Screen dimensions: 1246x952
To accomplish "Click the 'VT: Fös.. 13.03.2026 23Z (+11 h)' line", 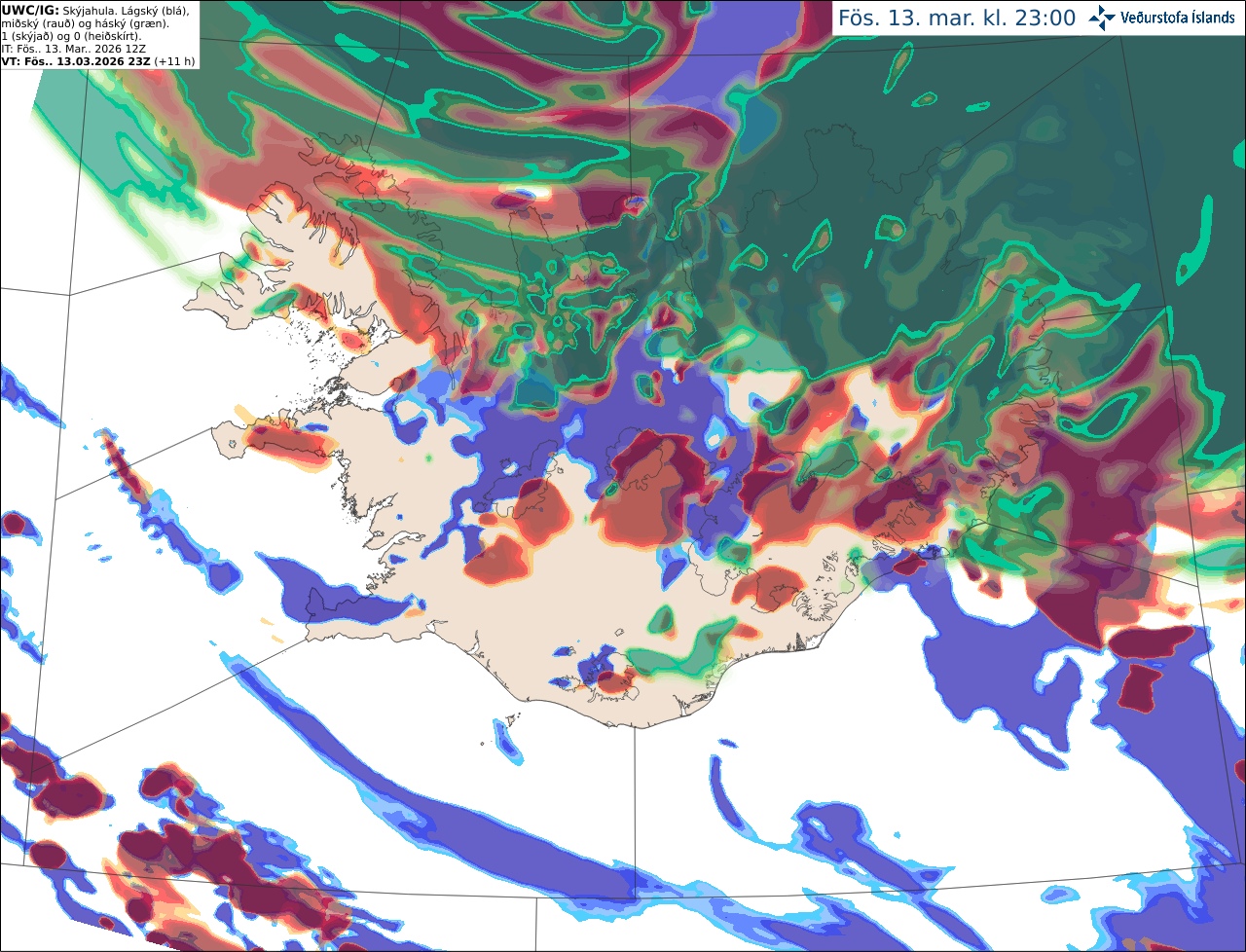I will pos(98,61).
